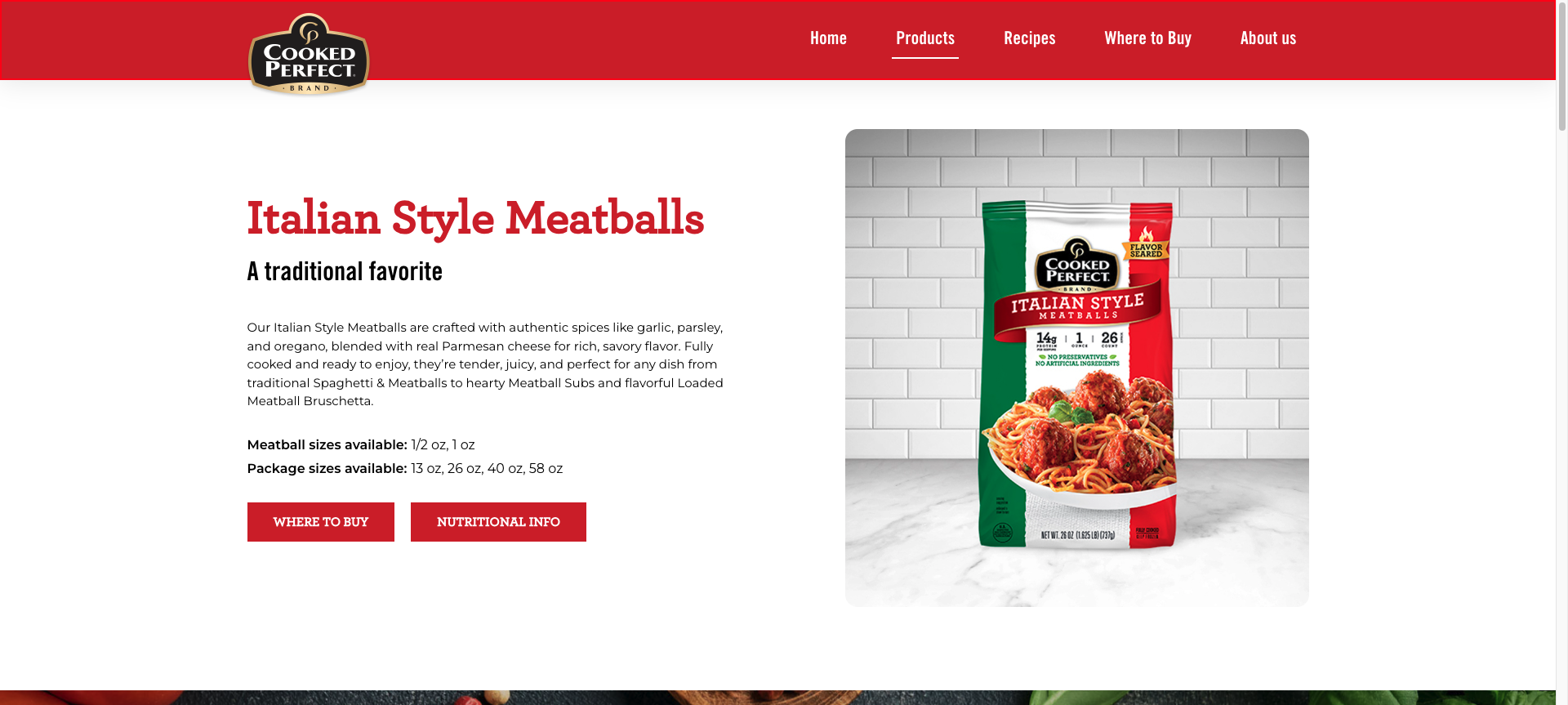The image size is (1568, 705).
Task: Select the Products navigation item
Action: 925,38
